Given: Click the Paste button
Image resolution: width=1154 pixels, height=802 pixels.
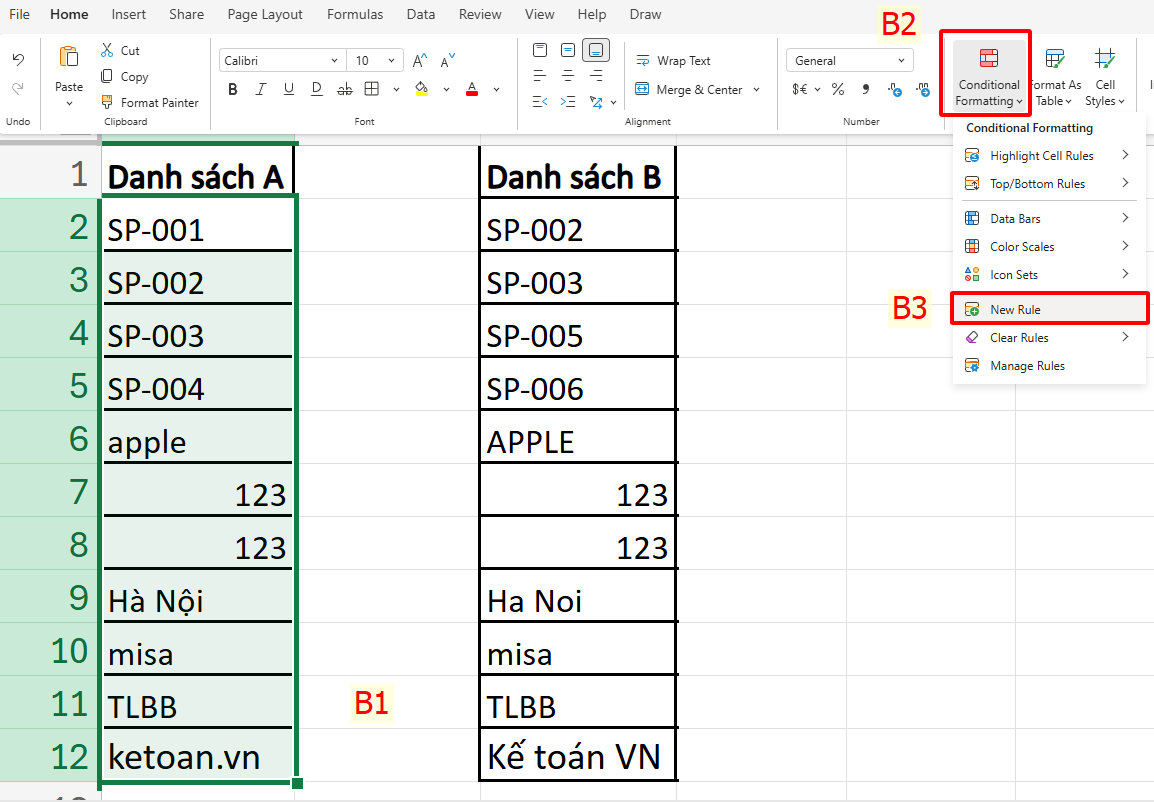Looking at the screenshot, I should click(67, 70).
